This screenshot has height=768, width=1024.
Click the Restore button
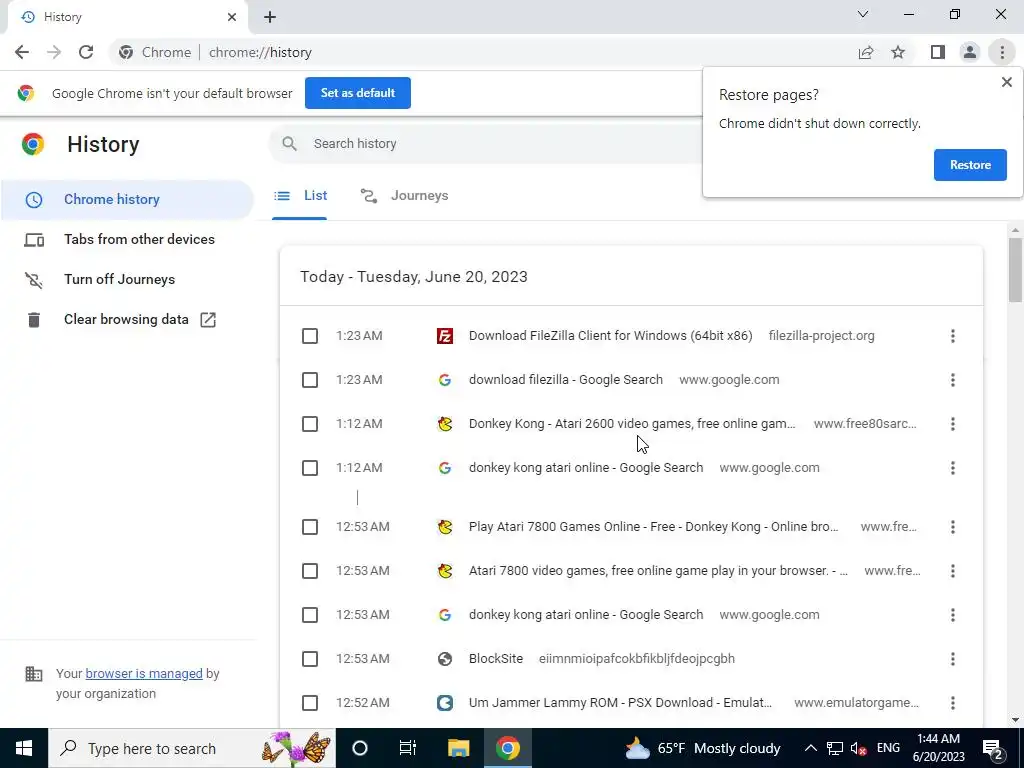pyautogui.click(x=970, y=165)
